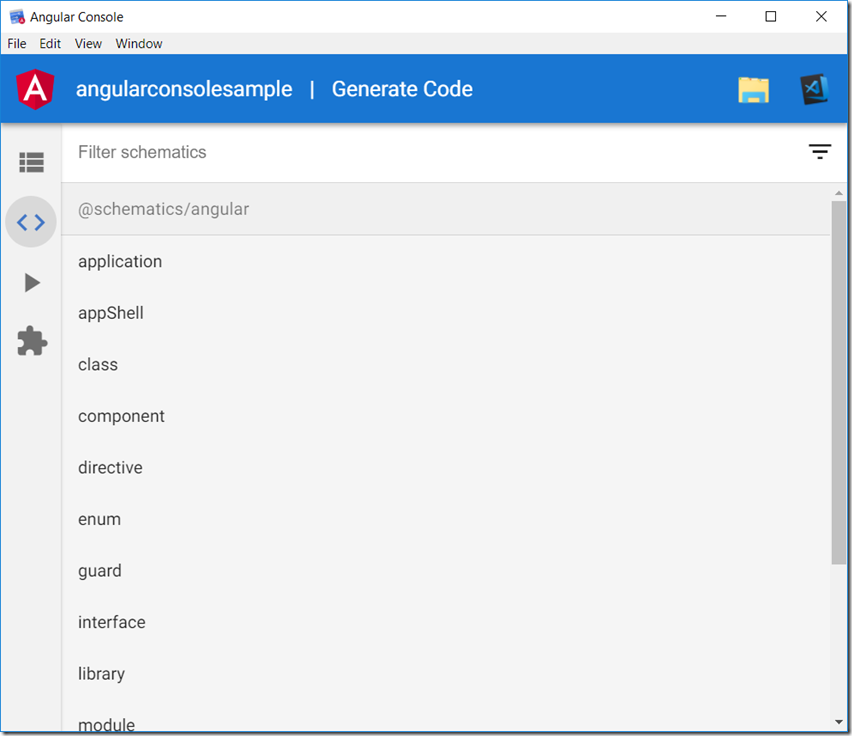Click the Angular Console title bar icon
This screenshot has width=852, height=736.
pos(17,17)
